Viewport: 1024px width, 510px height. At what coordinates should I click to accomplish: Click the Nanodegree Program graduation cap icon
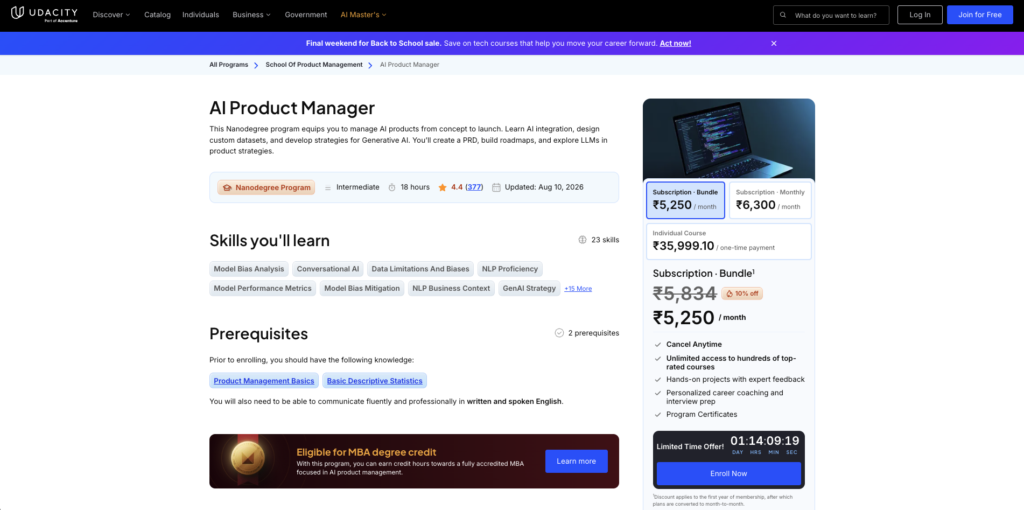coord(227,187)
